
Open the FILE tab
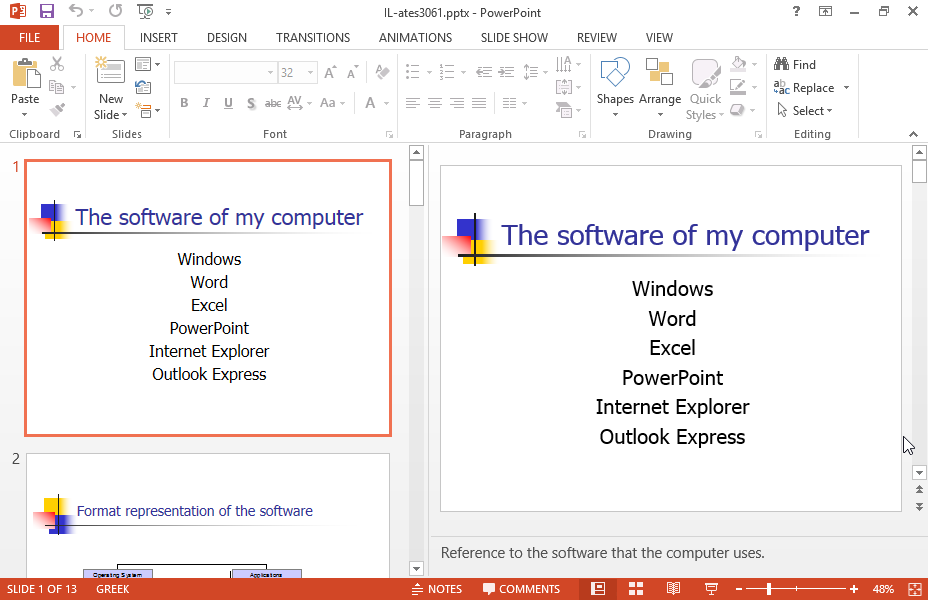[x=30, y=38]
